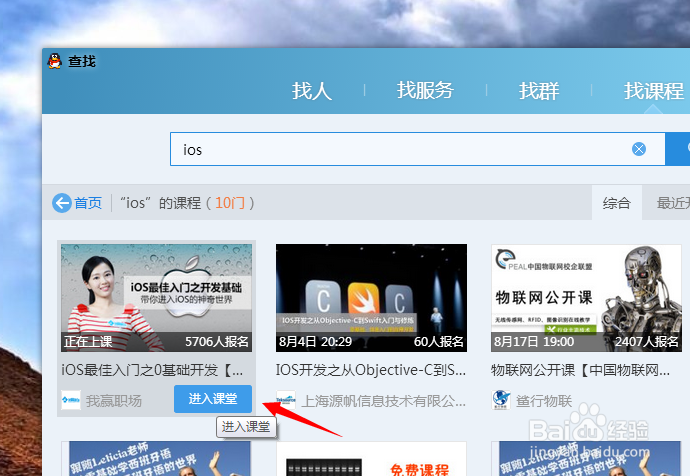Open the 西班牙语 course thumbnail under 物联网公开课
This screenshot has width=690, height=476.
click(586, 458)
